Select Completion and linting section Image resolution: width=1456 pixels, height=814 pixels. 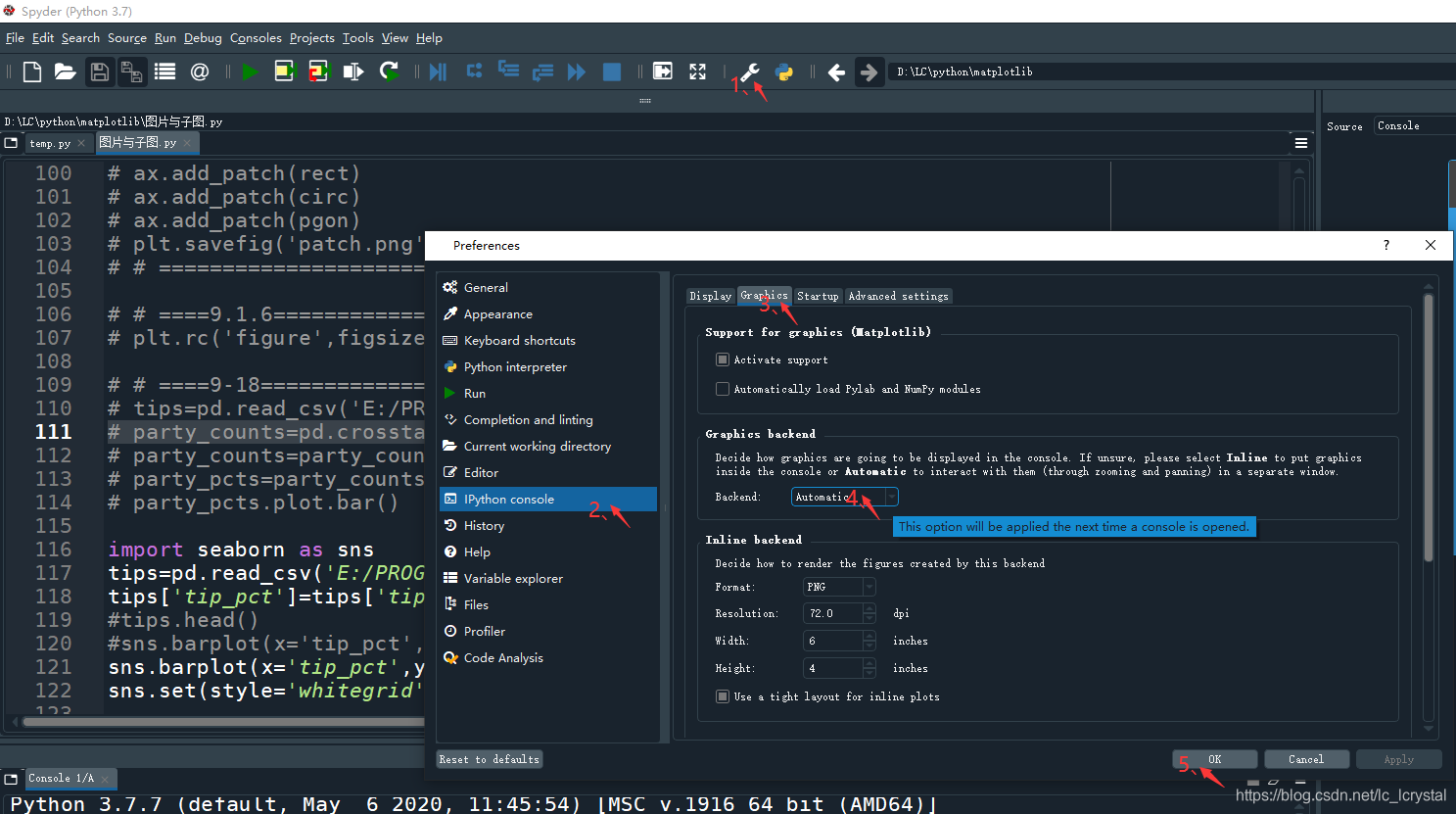(x=547, y=419)
